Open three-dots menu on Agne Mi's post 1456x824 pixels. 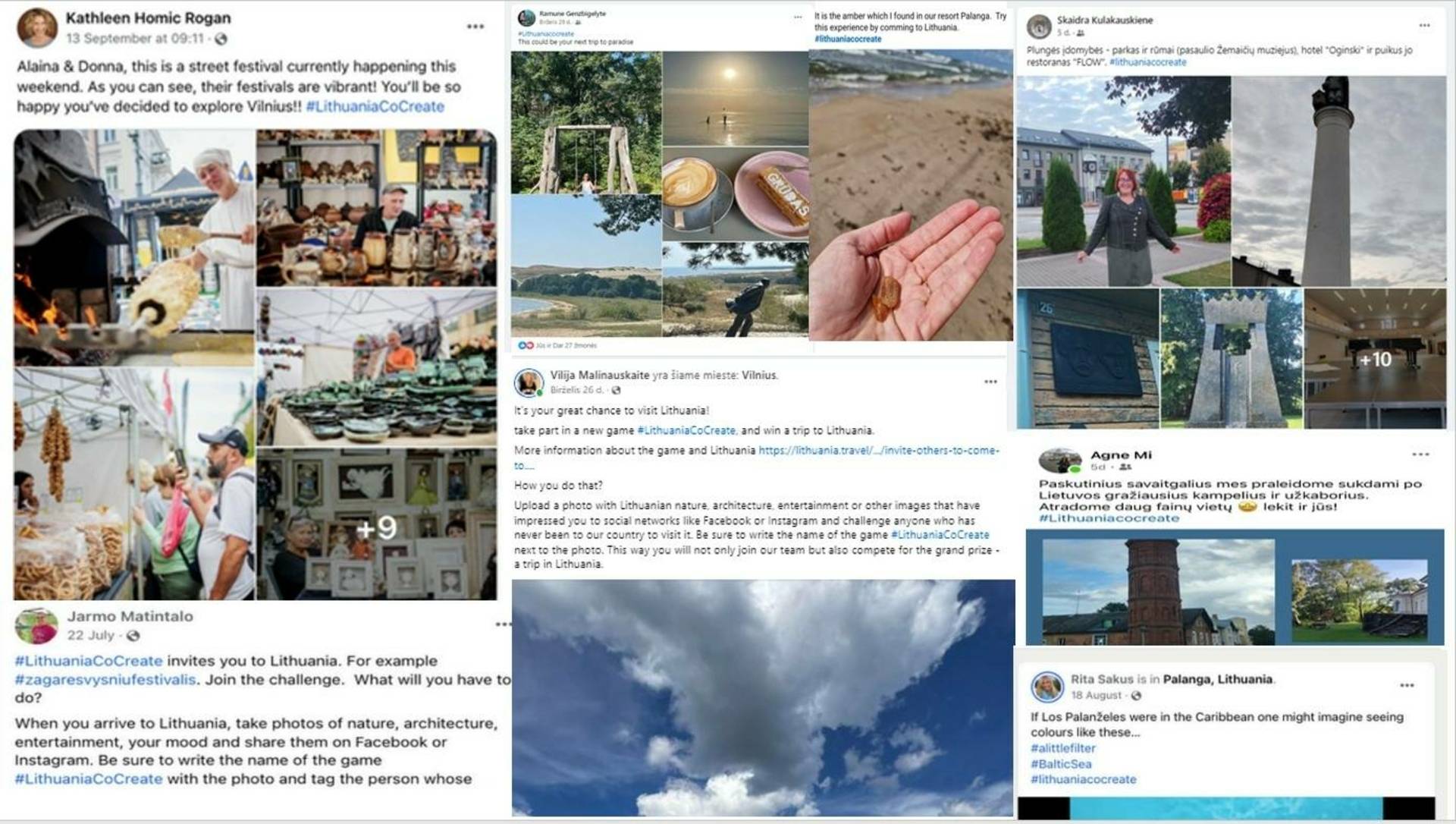[x=1420, y=454]
